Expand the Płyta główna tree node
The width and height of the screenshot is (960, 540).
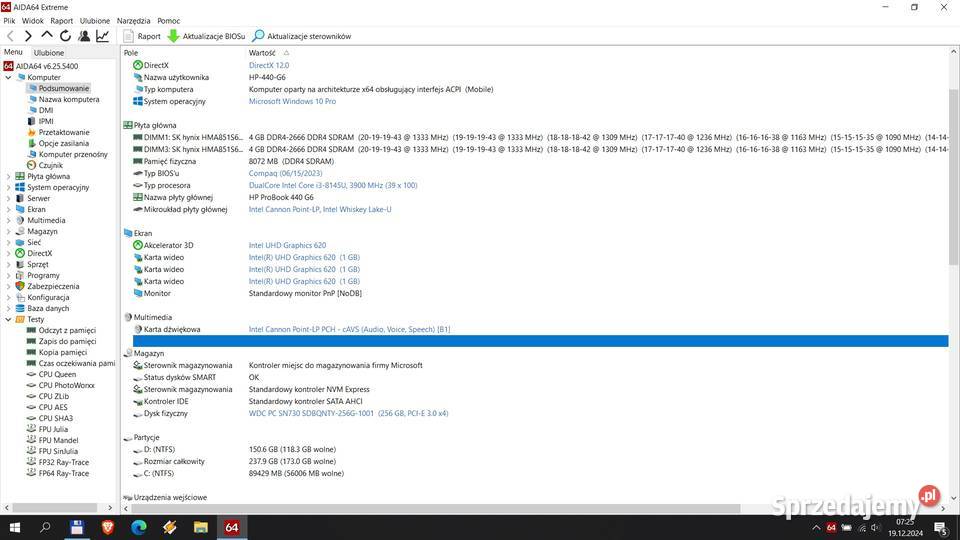[9, 176]
